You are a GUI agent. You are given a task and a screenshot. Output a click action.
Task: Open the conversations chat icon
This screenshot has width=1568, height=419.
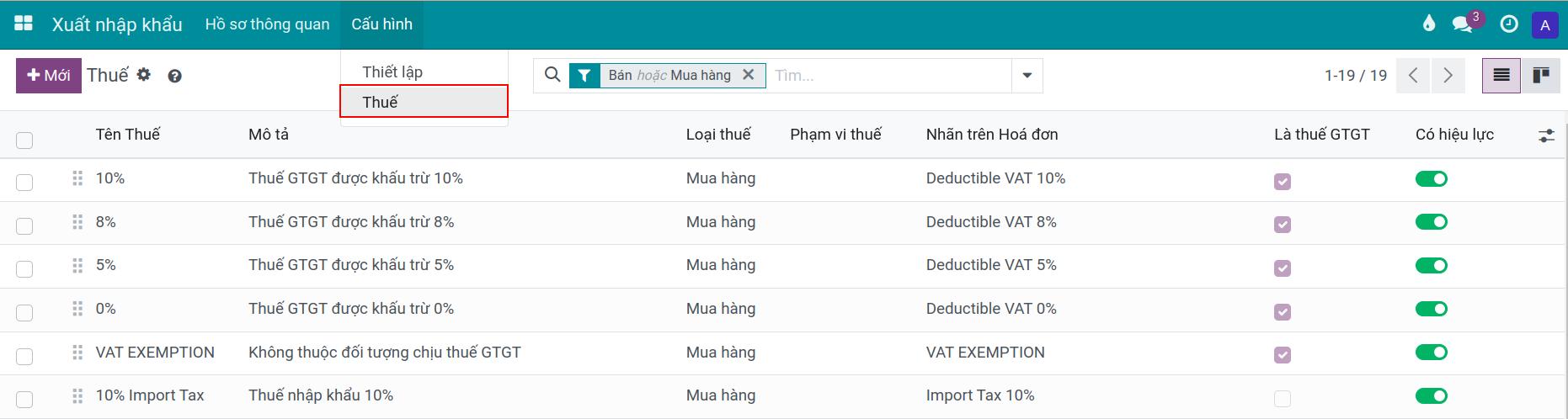tap(1463, 24)
